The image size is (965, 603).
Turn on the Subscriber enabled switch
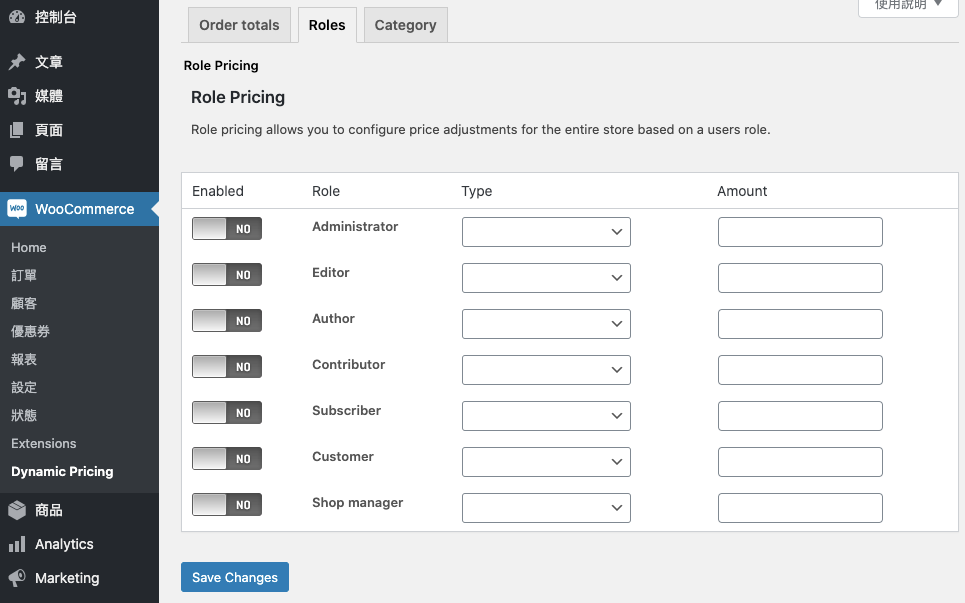pos(227,413)
